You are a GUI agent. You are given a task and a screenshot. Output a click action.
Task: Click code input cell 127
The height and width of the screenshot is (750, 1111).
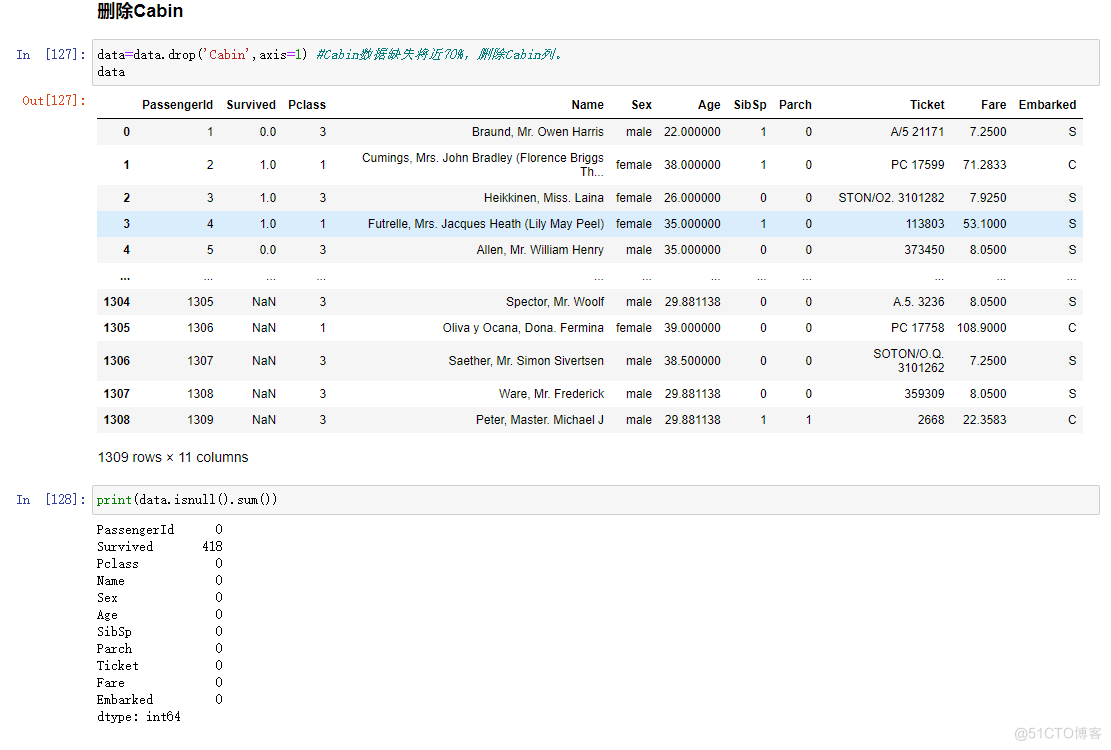click(x=595, y=63)
